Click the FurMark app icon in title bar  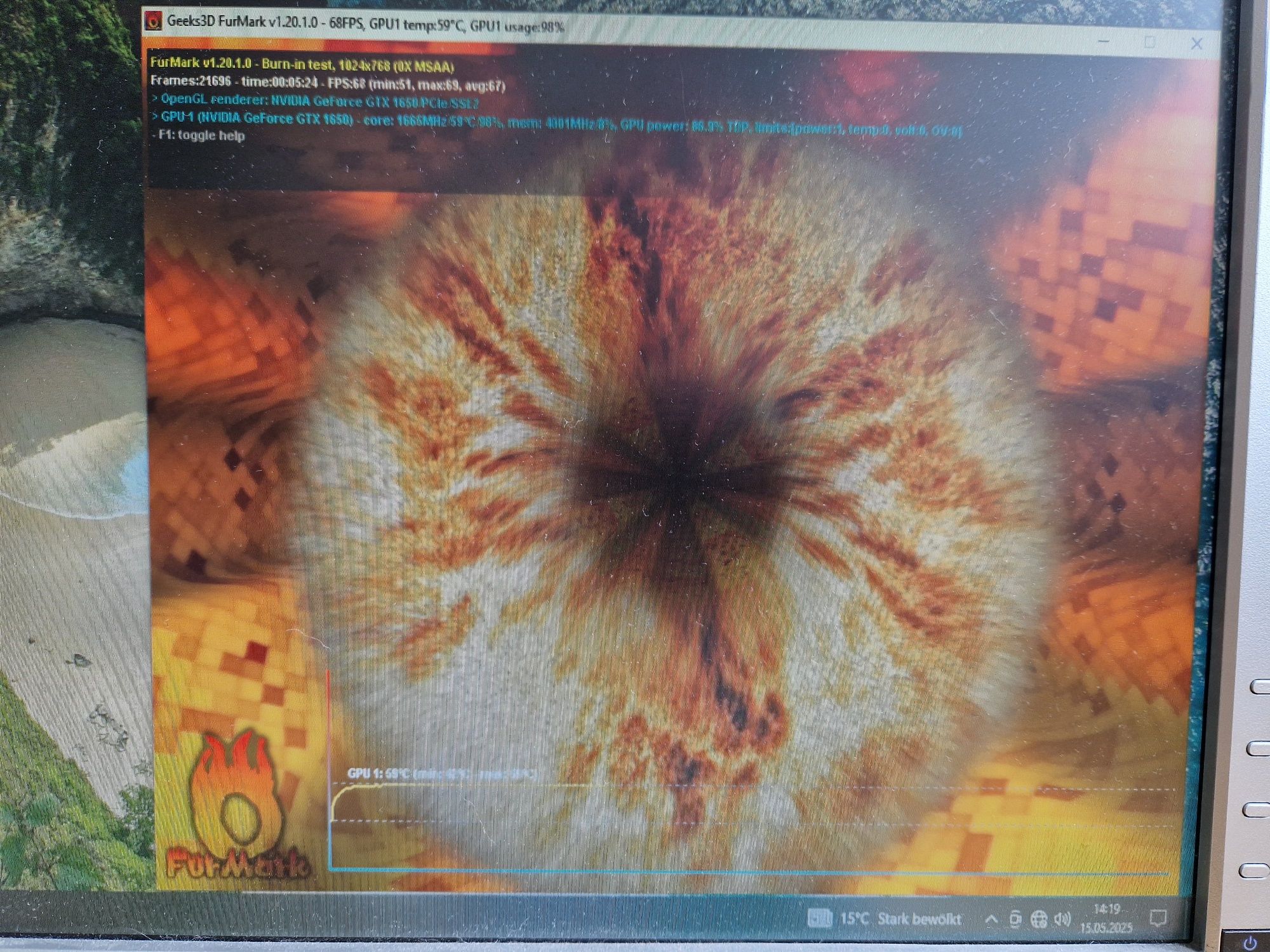tap(152, 20)
